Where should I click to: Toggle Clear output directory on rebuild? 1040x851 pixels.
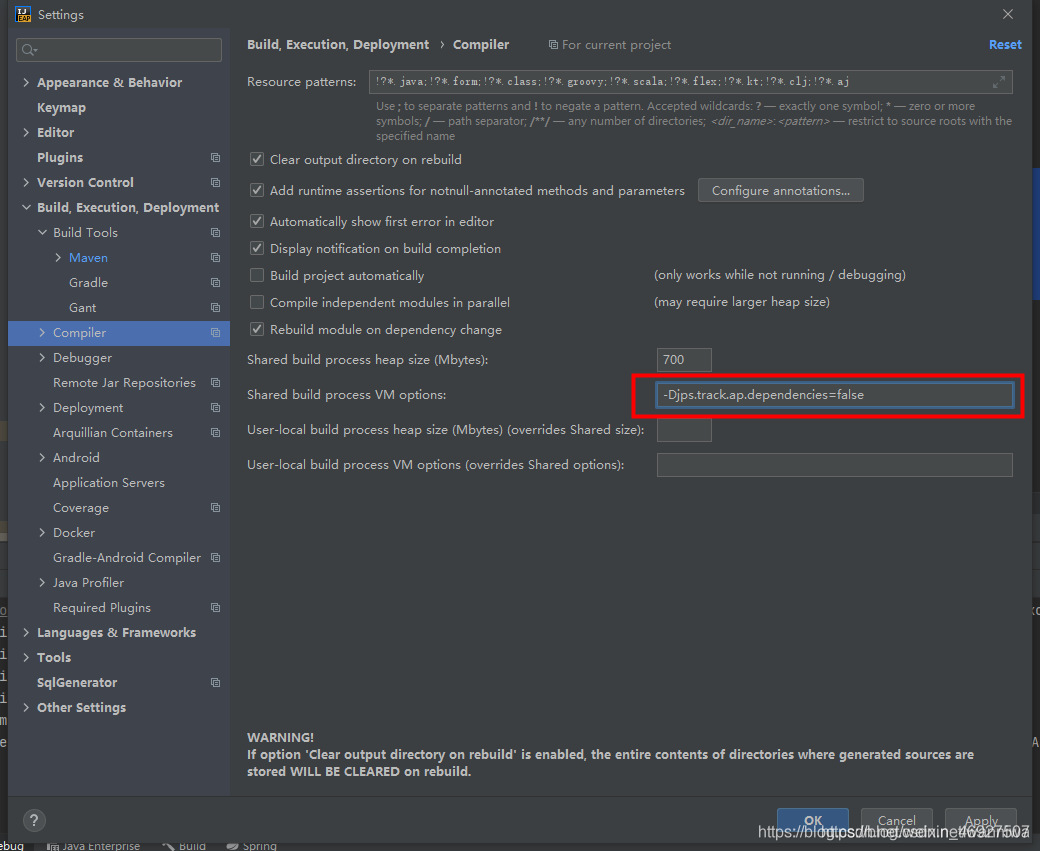click(x=257, y=159)
